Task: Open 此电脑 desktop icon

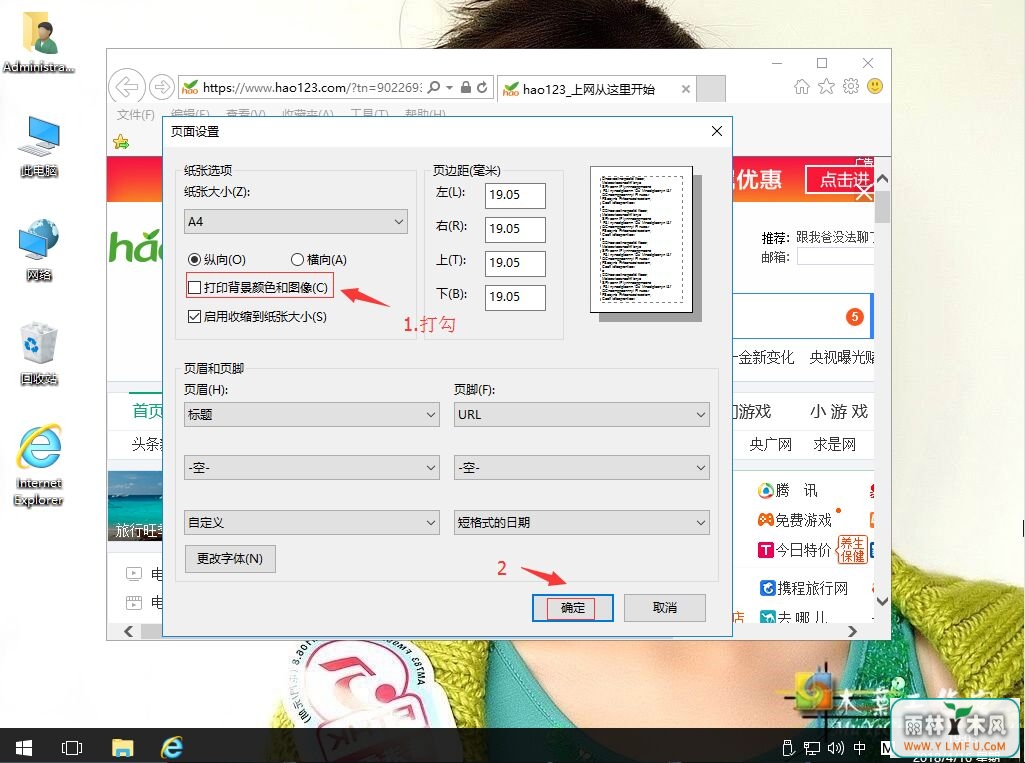Action: (x=39, y=146)
